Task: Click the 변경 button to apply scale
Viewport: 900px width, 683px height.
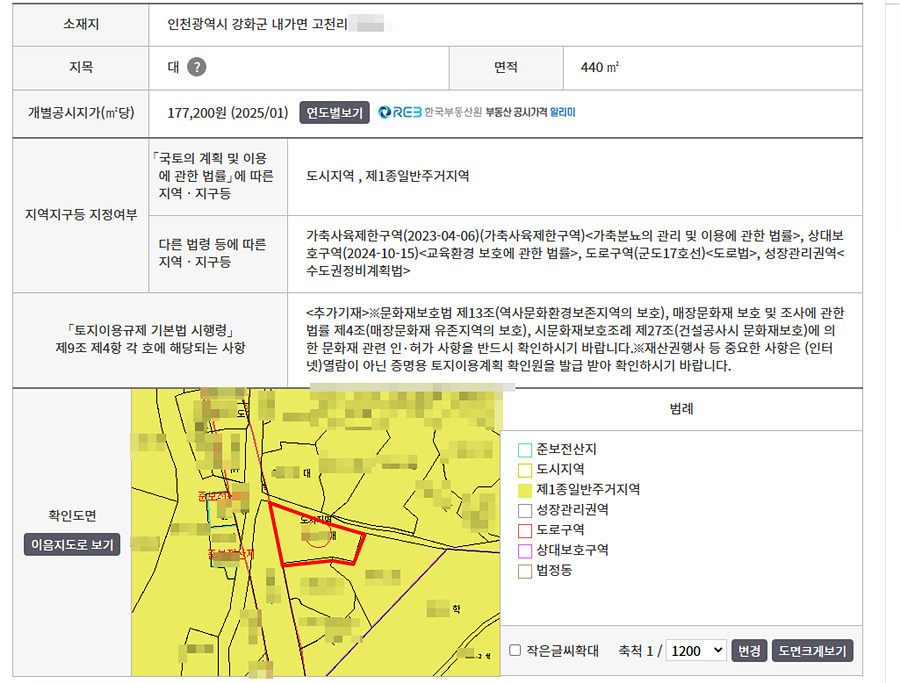Action: coord(749,650)
